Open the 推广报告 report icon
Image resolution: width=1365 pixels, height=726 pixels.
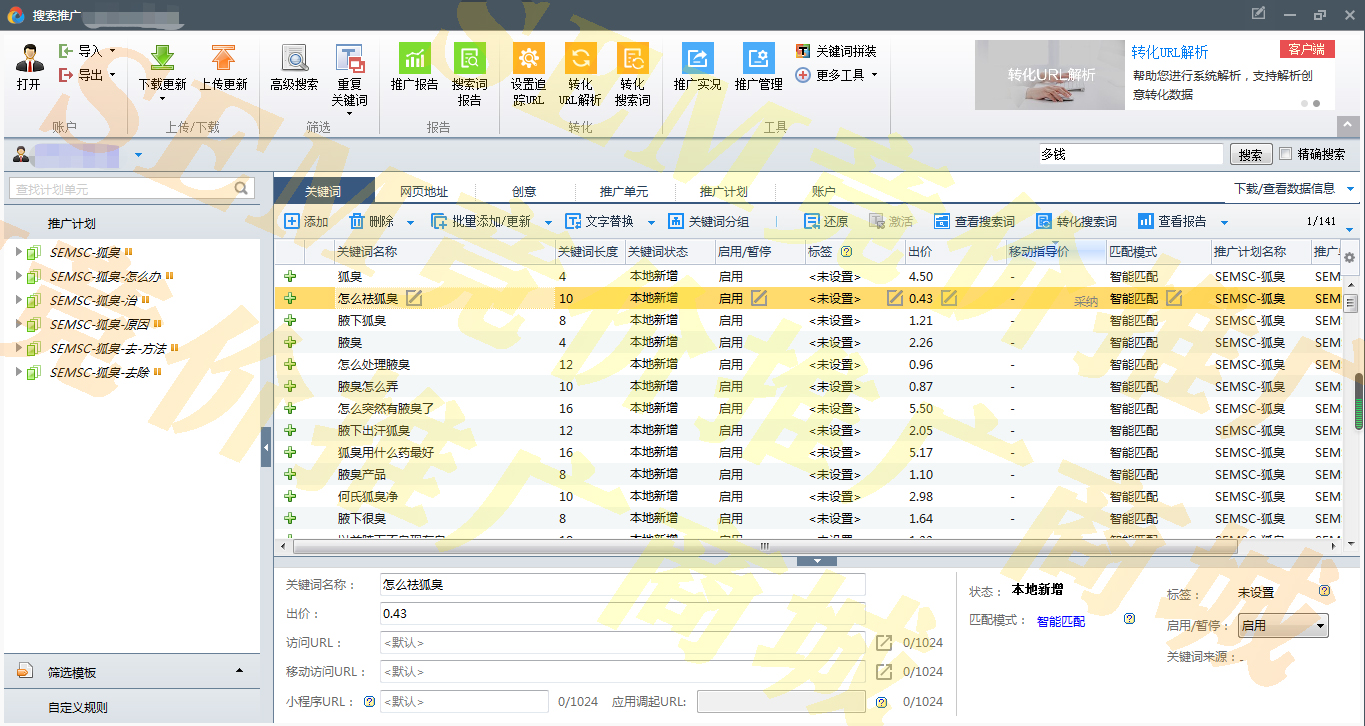click(x=414, y=58)
